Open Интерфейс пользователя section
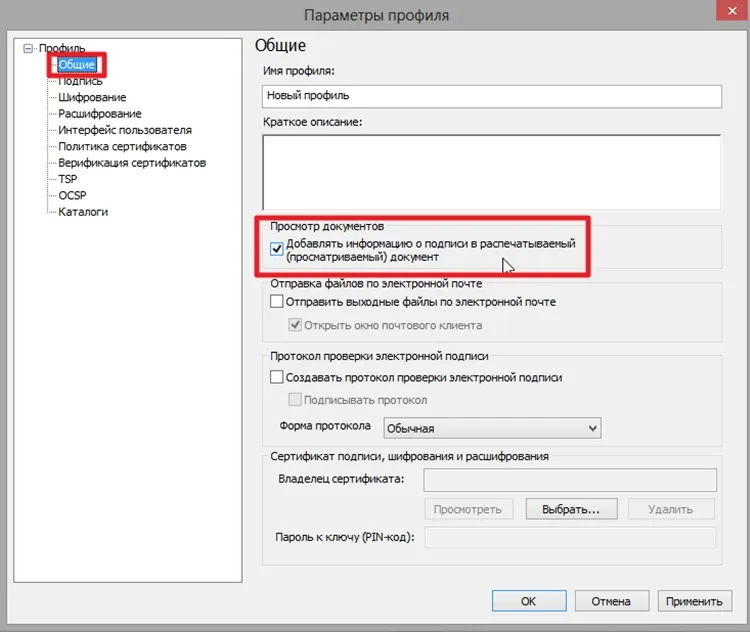 [124, 130]
